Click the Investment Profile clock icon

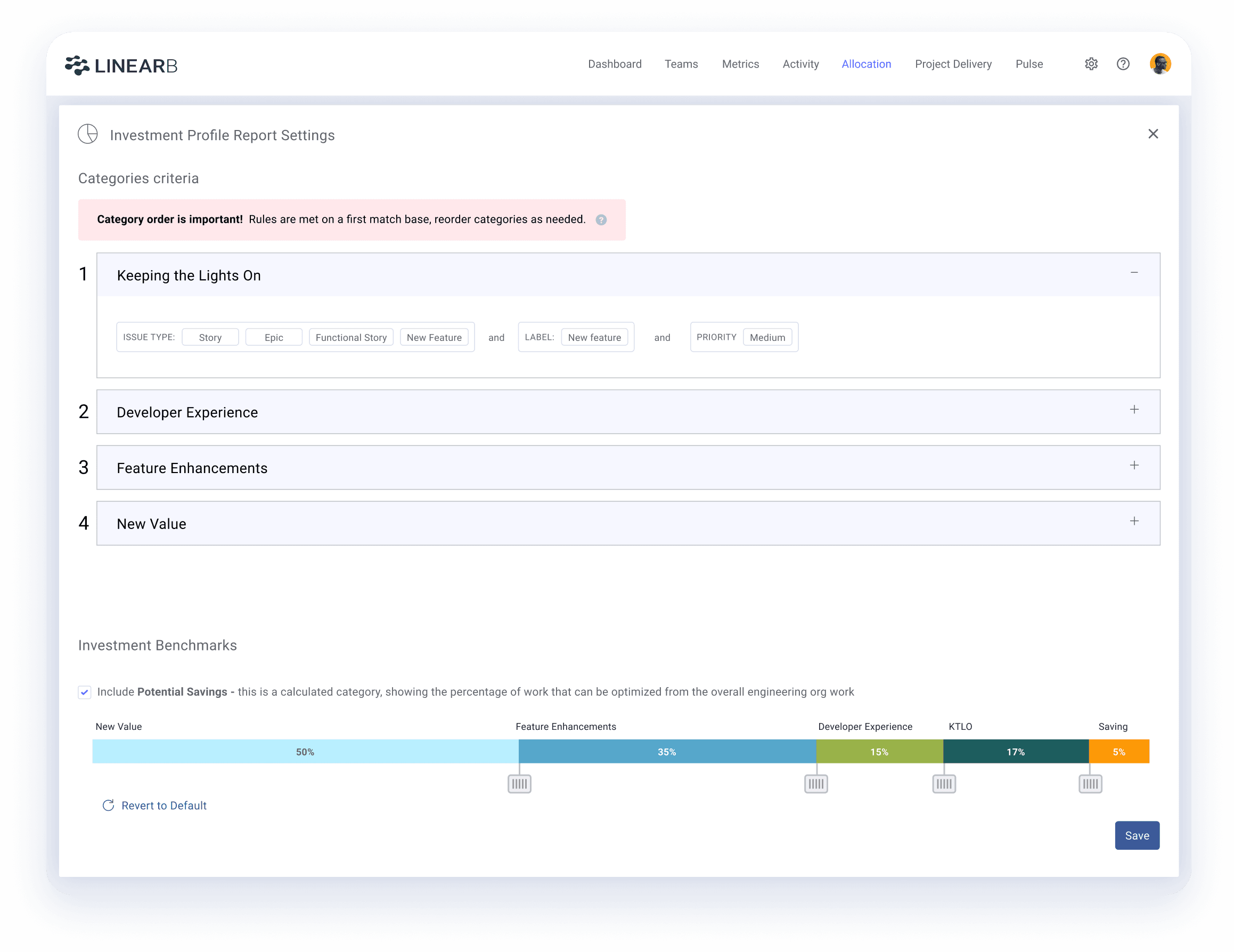88,135
